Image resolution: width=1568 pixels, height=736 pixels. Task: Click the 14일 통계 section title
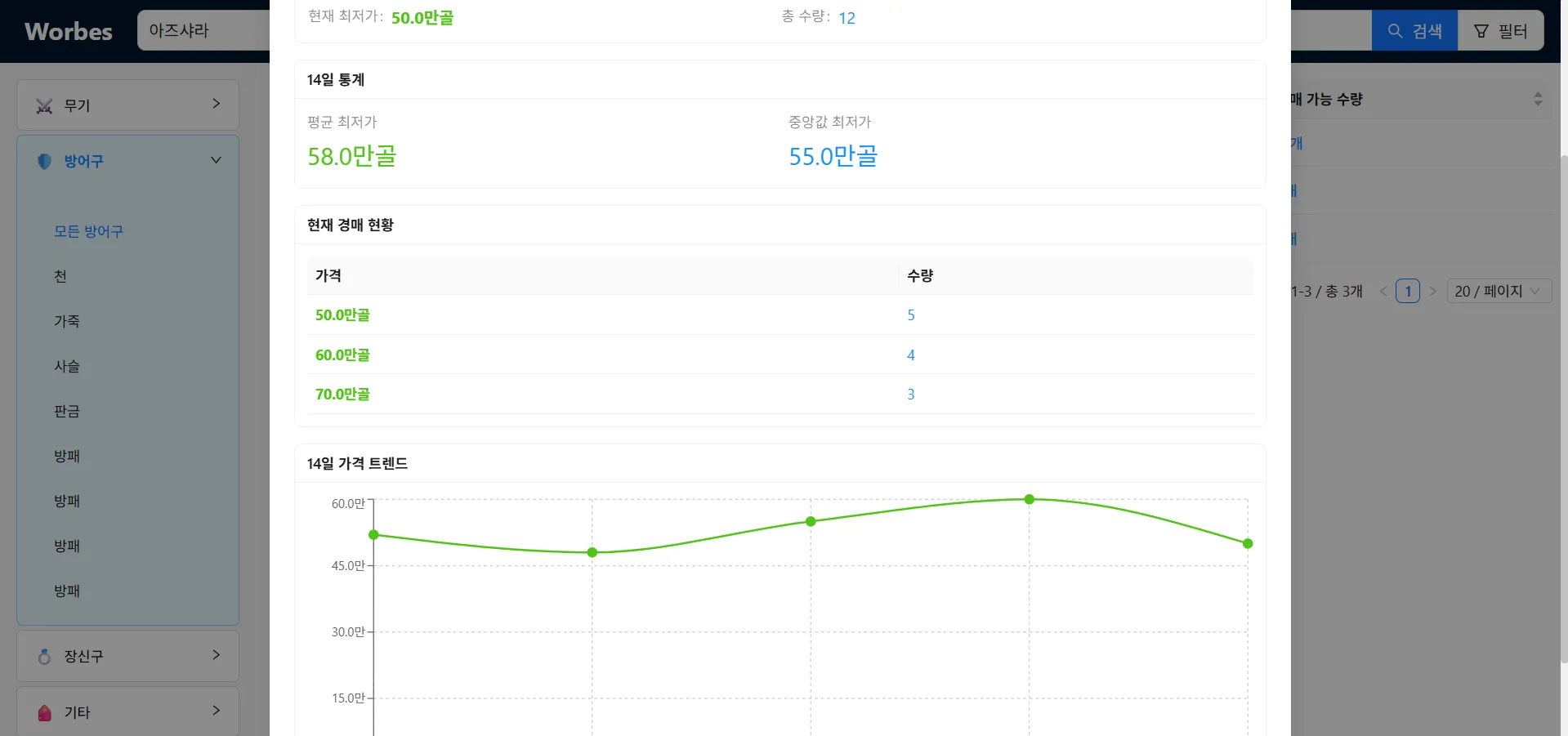pyautogui.click(x=336, y=80)
